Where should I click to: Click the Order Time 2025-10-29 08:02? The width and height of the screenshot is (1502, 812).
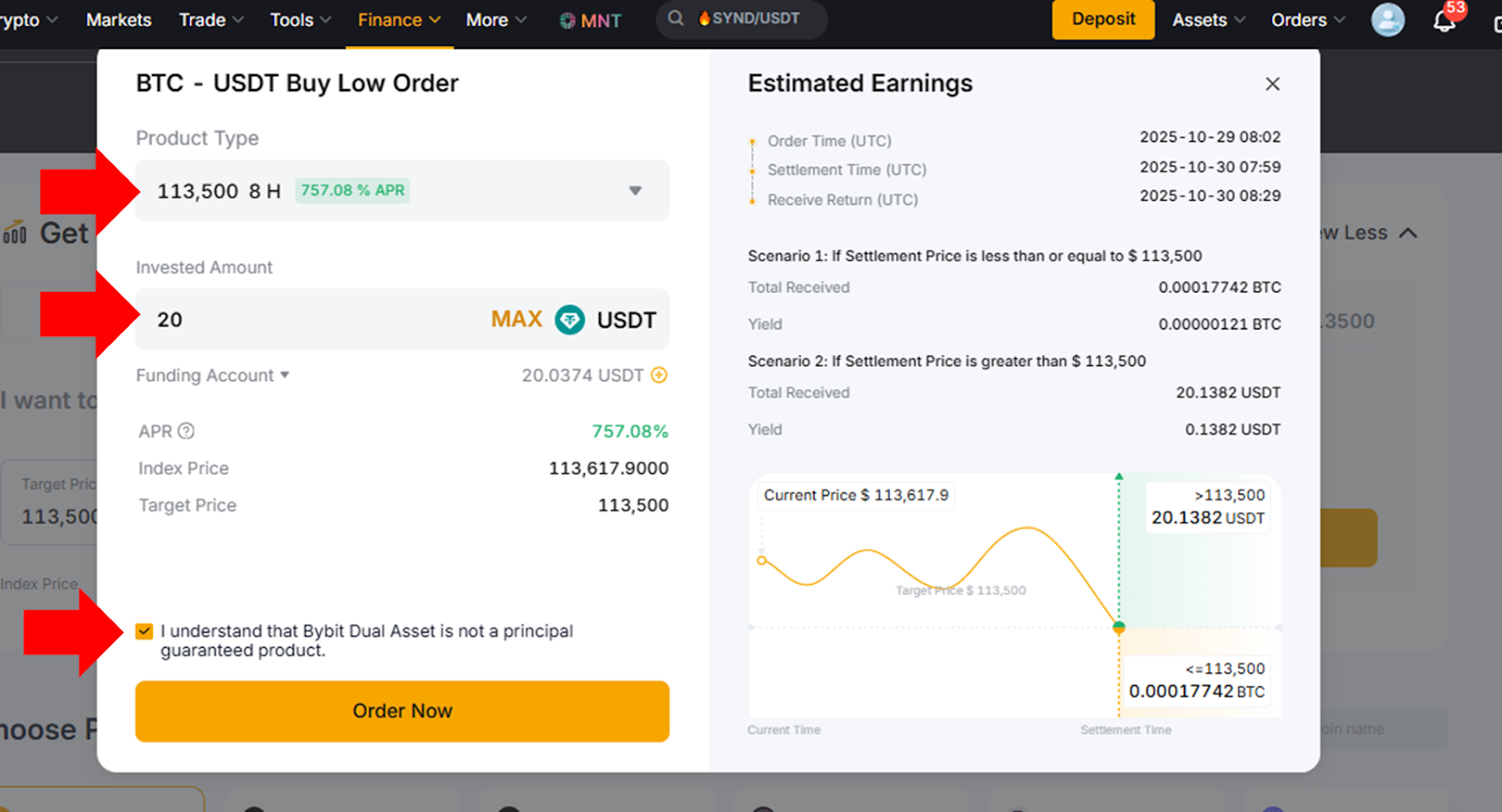coord(1210,137)
